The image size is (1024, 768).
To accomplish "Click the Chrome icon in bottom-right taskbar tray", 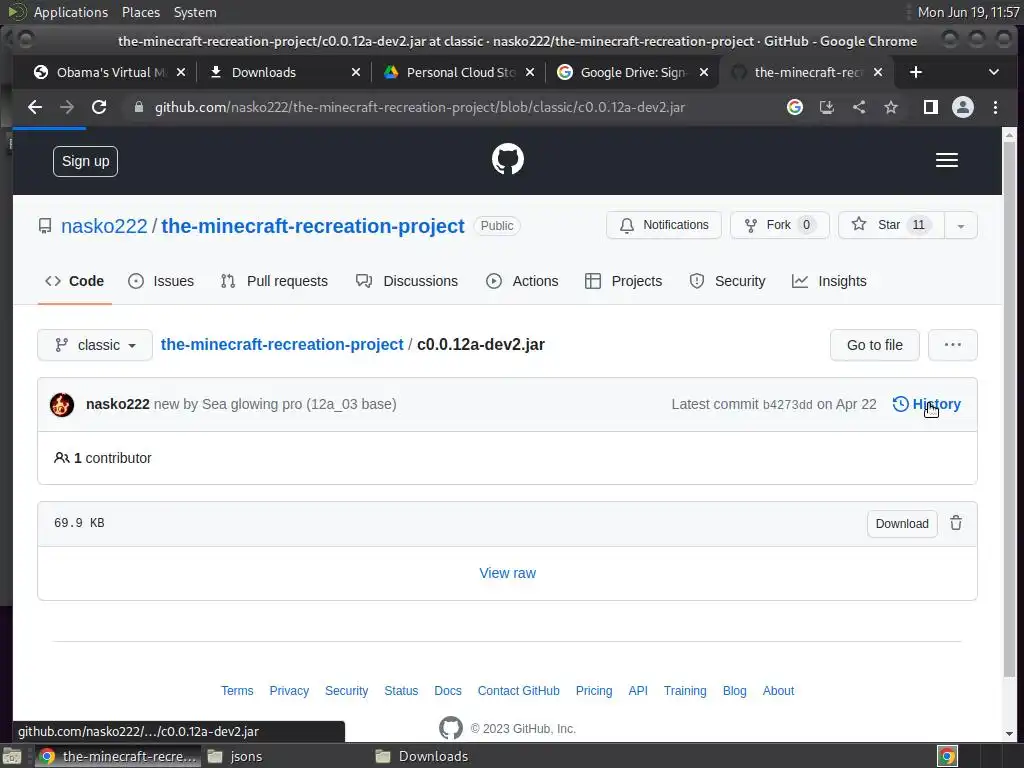I will pyautogui.click(x=947, y=756).
